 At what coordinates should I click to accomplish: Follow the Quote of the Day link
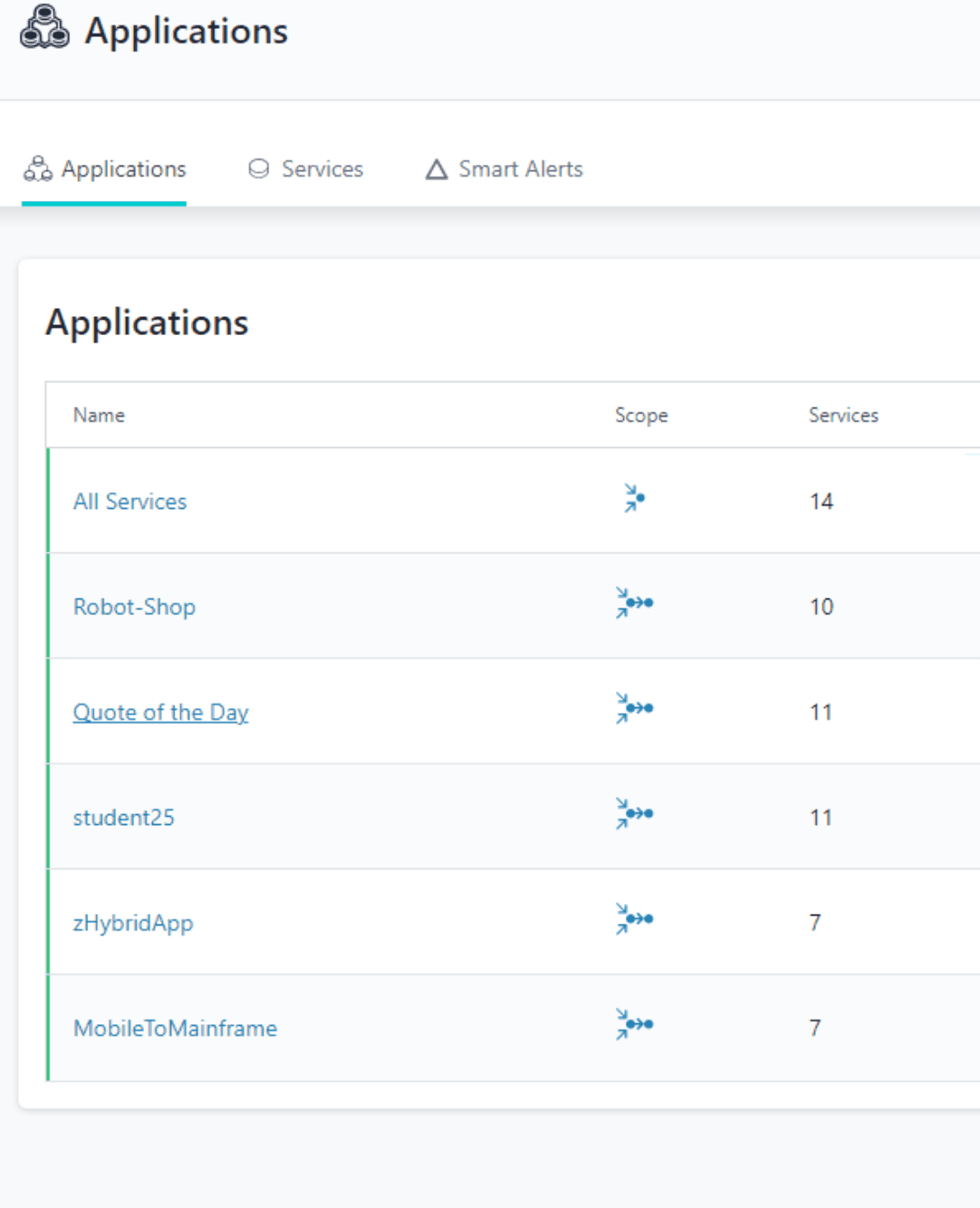click(x=160, y=713)
